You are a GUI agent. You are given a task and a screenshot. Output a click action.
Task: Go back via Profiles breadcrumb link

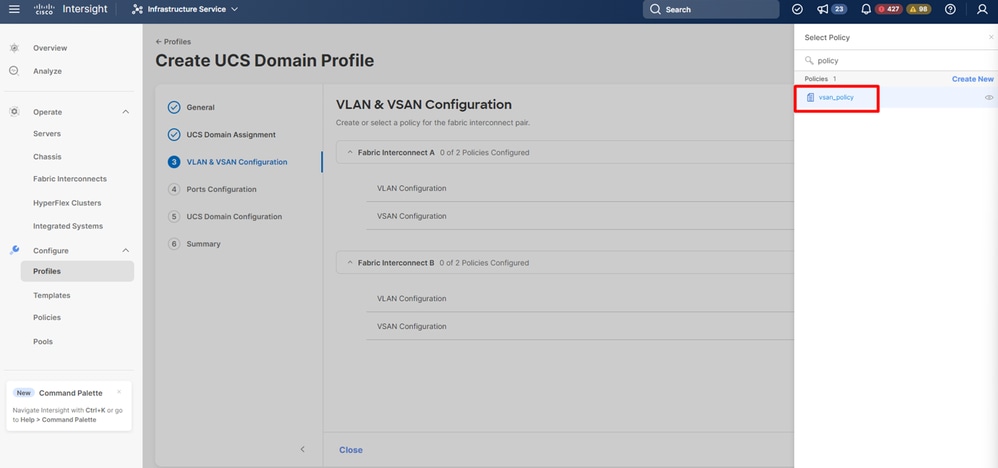tap(173, 41)
